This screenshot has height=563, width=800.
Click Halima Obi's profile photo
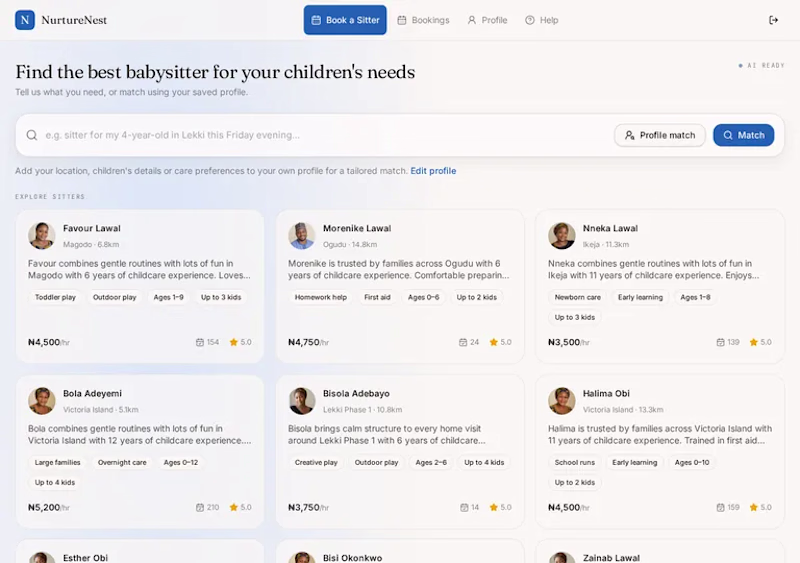562,401
